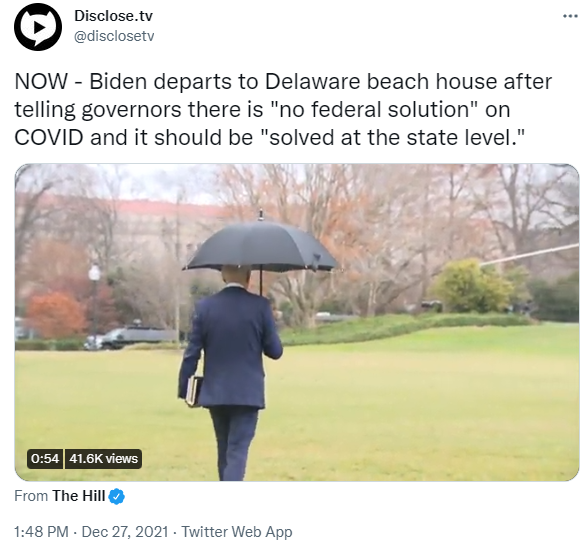Viewport: 588px width, 555px height.
Task: Click the 0:54 video duration badge
Action: coord(45,459)
